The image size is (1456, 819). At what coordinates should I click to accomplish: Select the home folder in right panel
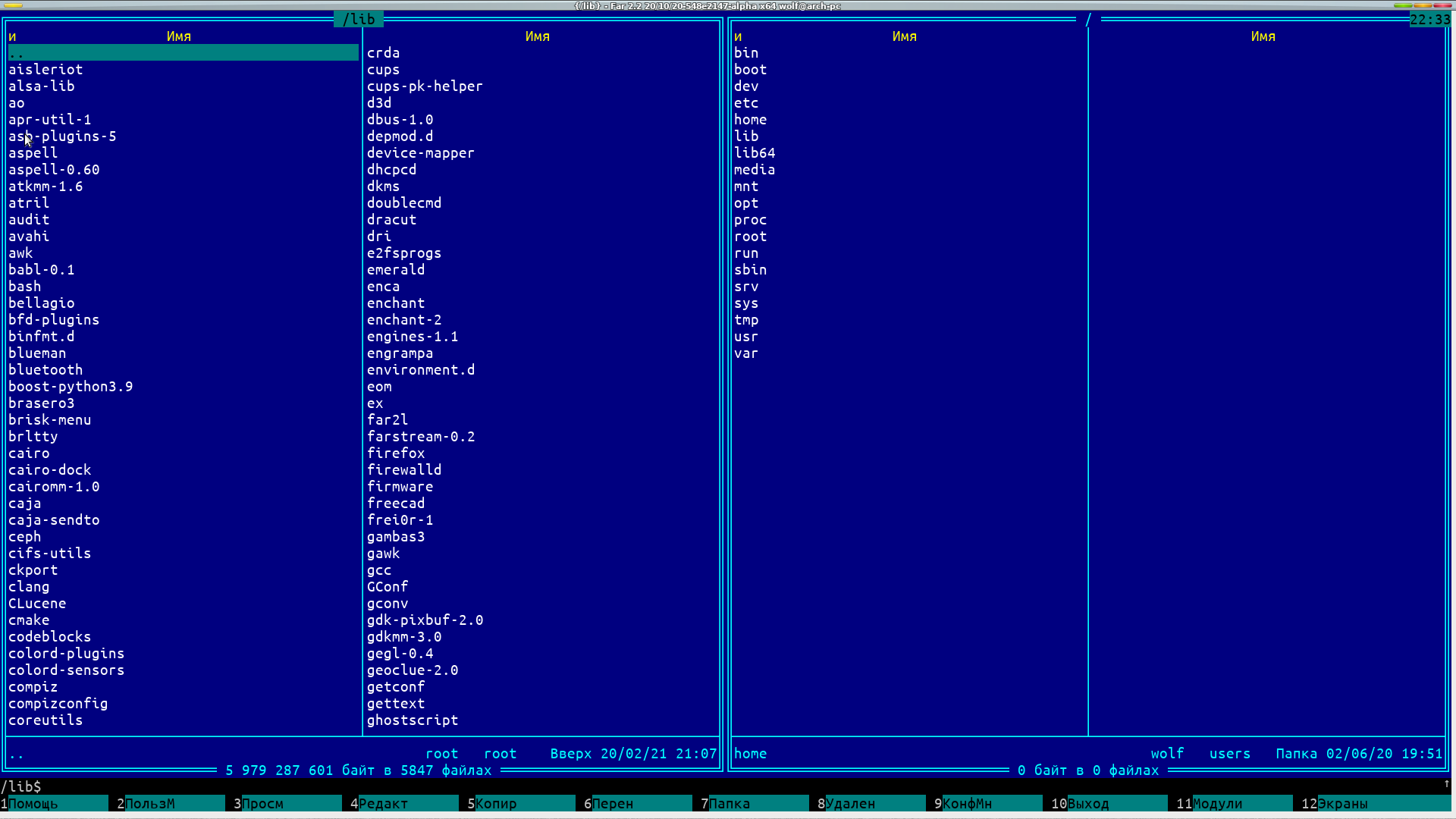750,120
